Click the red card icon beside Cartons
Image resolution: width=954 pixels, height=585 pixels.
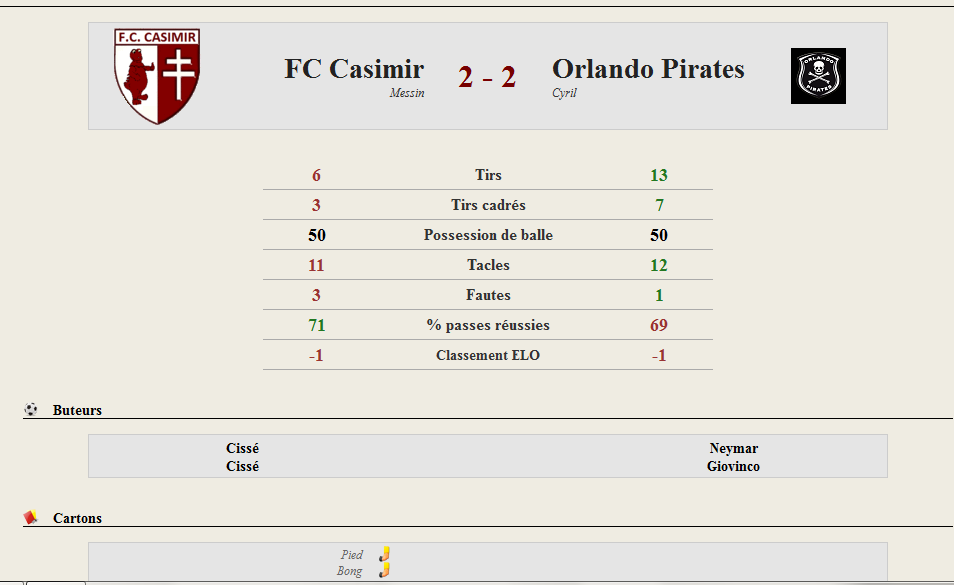click(x=30, y=517)
